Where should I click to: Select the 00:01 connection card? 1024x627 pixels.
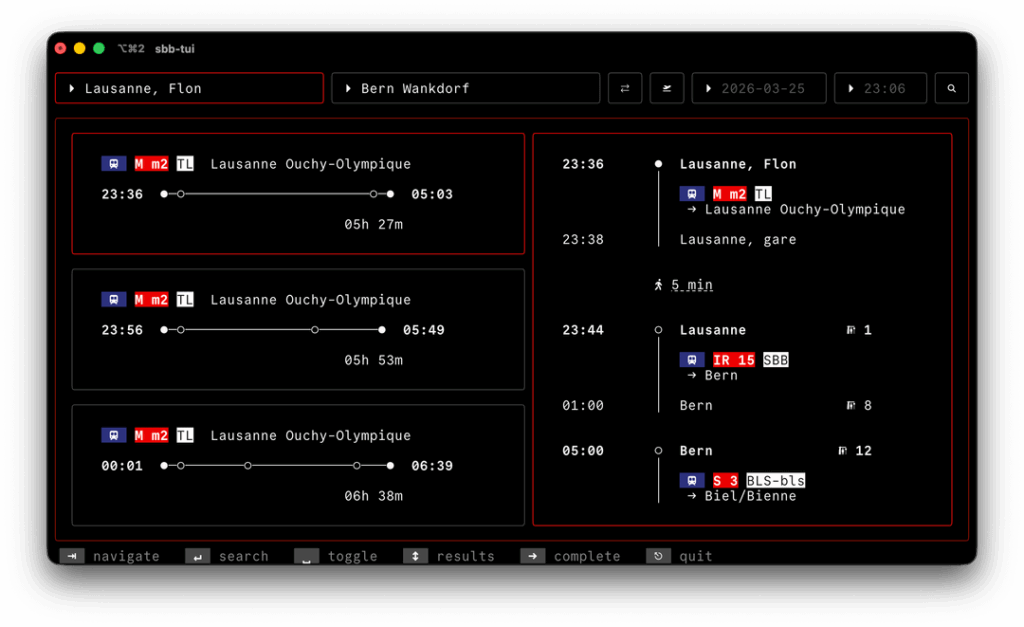297,464
